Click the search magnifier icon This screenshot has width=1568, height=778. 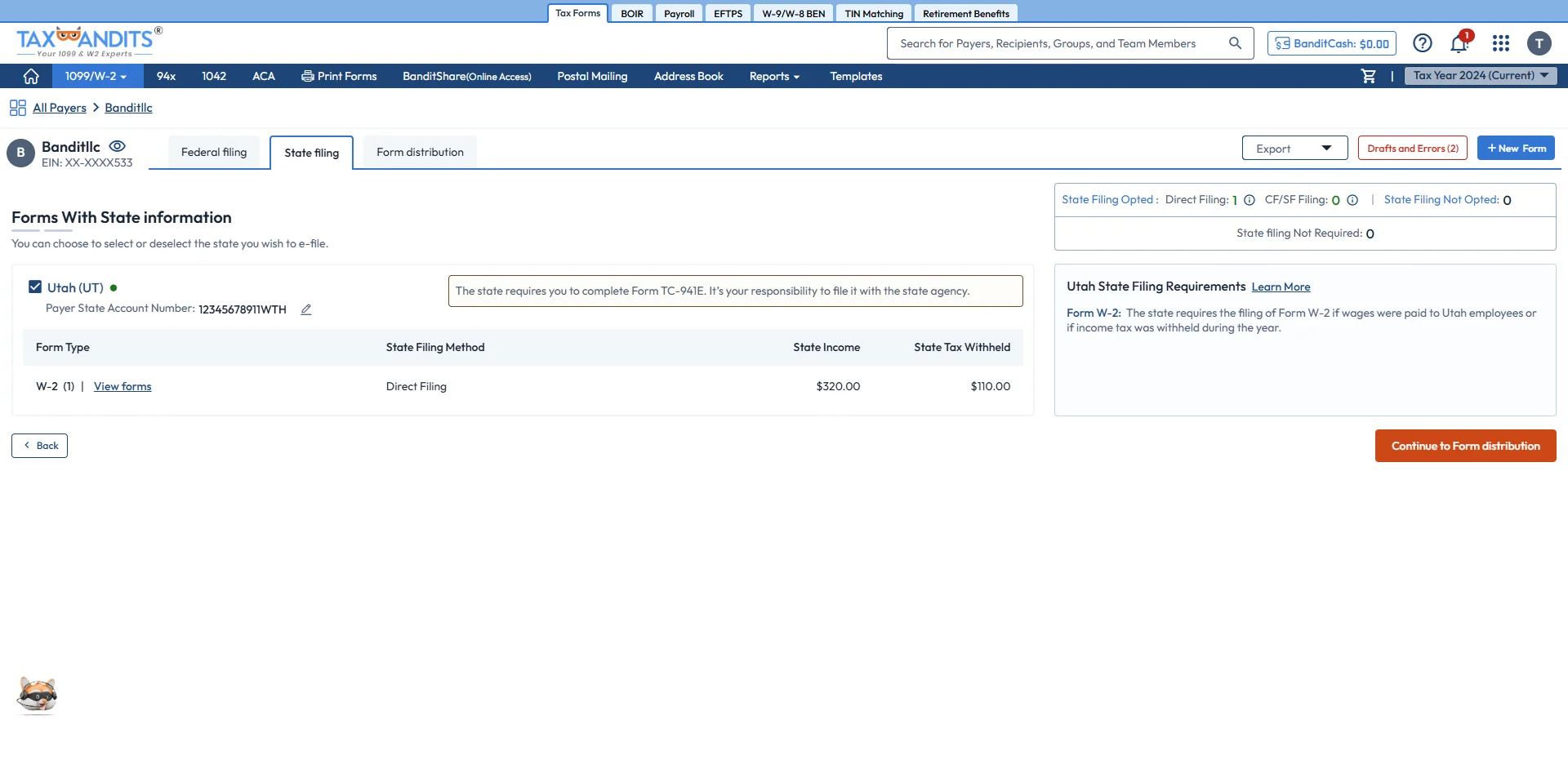1236,43
